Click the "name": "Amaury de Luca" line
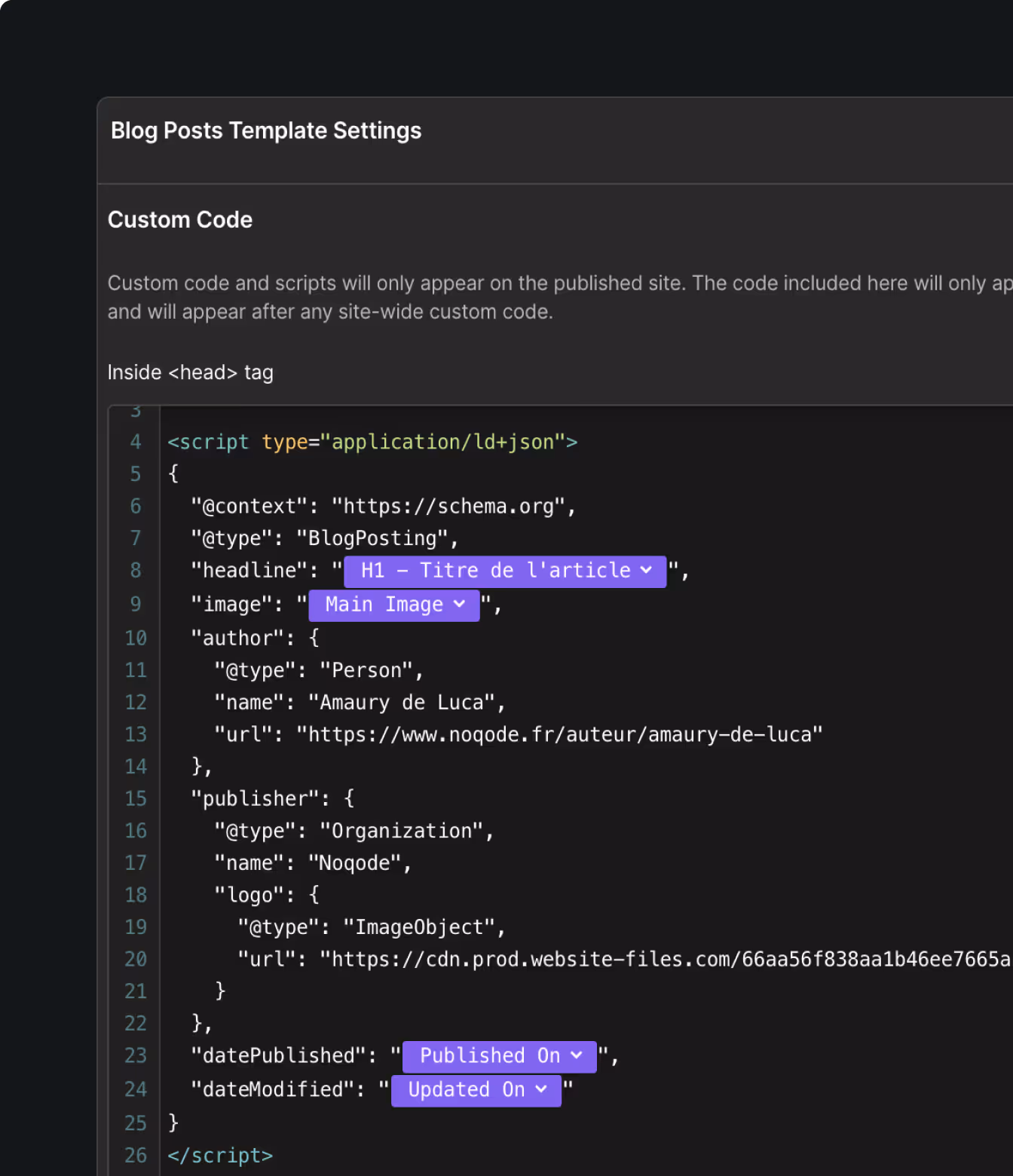The height and width of the screenshot is (1176, 1013). [x=360, y=703]
